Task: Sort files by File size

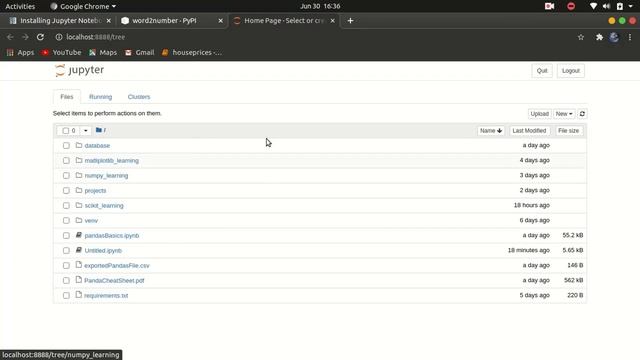Action: point(568,131)
